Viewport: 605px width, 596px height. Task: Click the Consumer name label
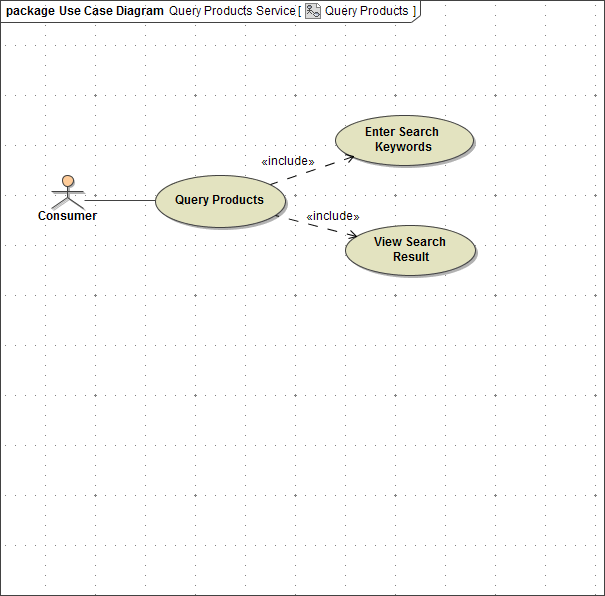(67, 216)
